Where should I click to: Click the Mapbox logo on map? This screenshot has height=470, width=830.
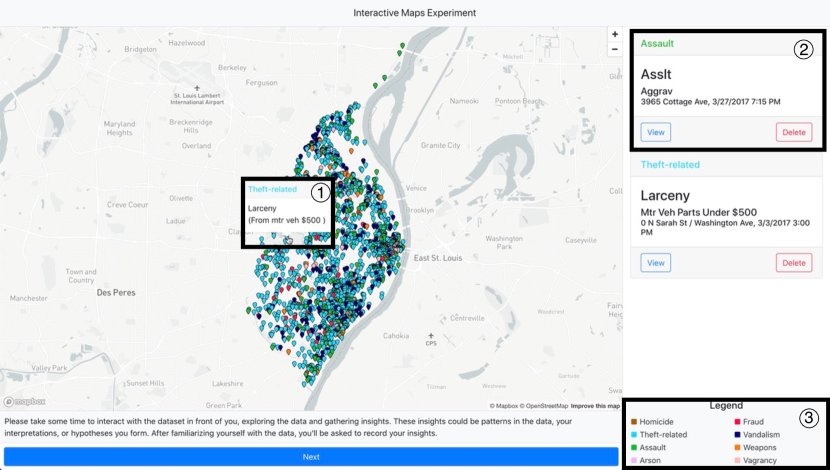click(x=24, y=402)
